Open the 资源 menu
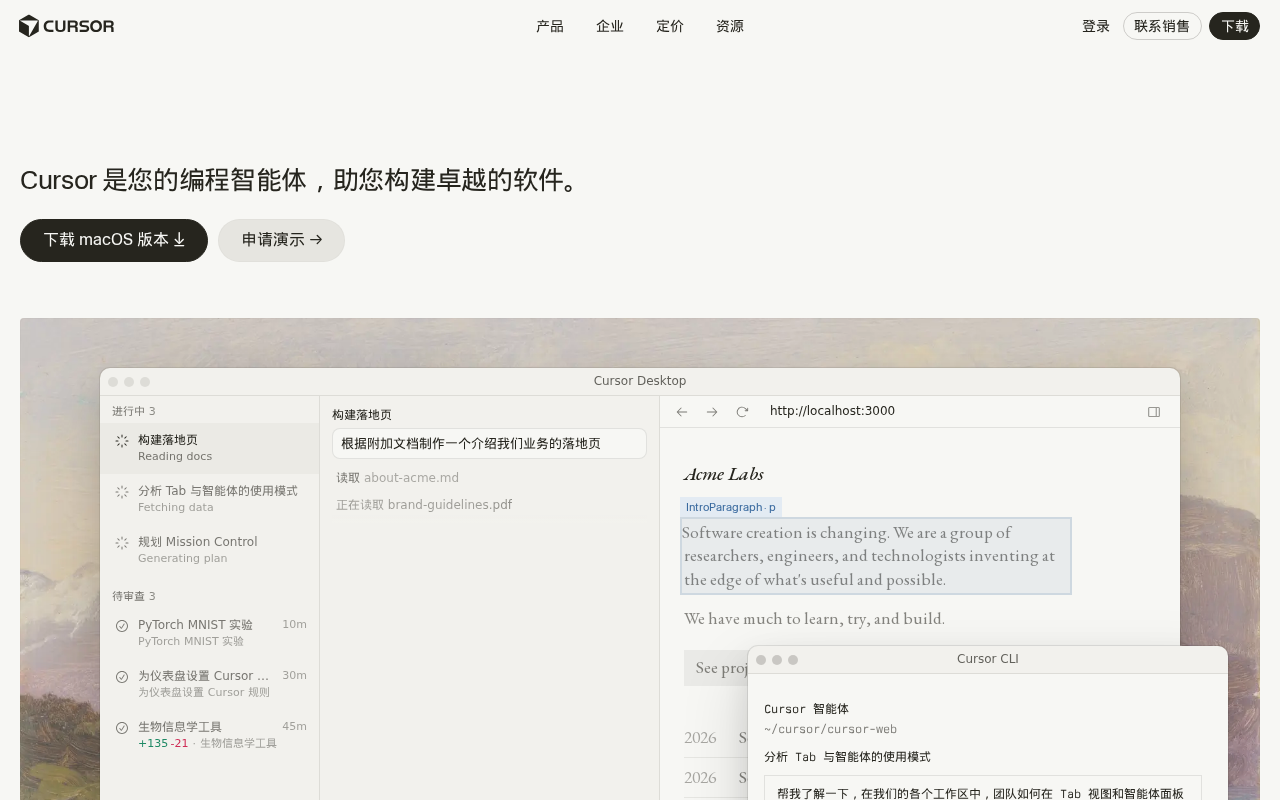The height and width of the screenshot is (800, 1280). click(x=730, y=26)
